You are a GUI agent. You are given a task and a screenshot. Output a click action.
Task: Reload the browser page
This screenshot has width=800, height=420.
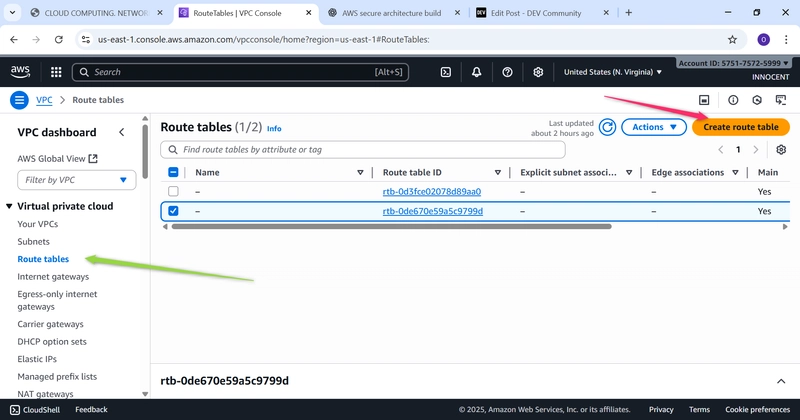tap(59, 39)
